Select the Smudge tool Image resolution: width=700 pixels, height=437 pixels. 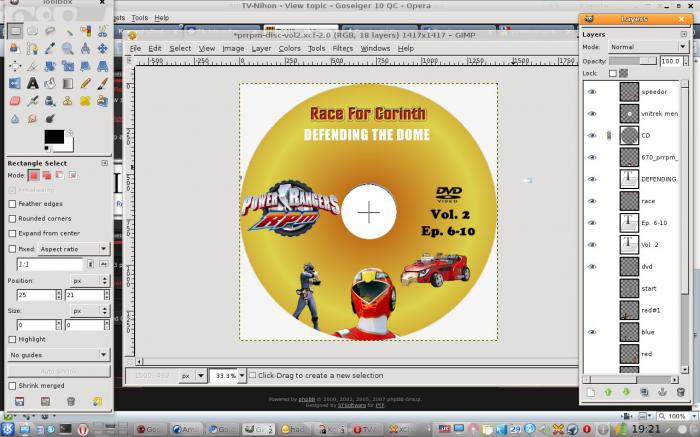[x=32, y=118]
